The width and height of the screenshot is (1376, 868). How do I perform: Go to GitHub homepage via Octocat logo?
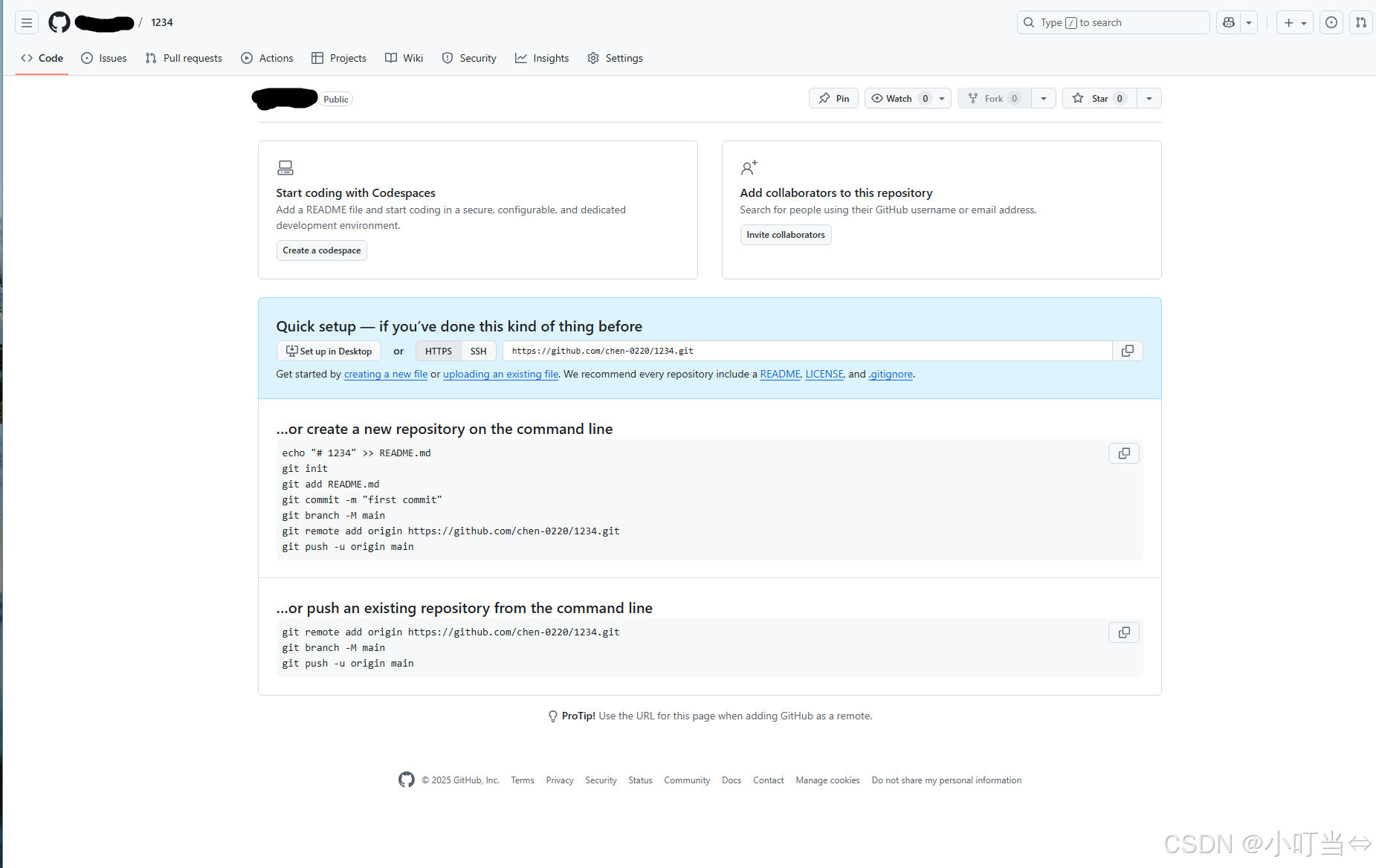click(59, 22)
